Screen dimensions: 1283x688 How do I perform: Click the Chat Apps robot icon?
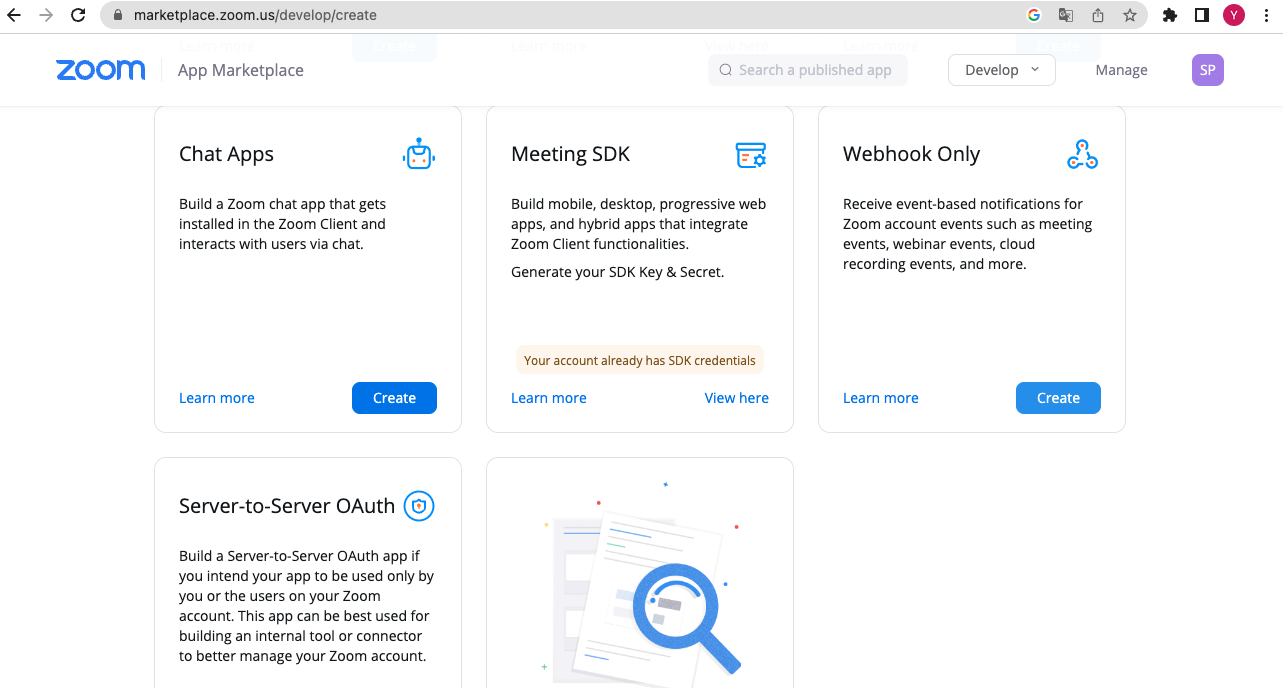(x=418, y=152)
